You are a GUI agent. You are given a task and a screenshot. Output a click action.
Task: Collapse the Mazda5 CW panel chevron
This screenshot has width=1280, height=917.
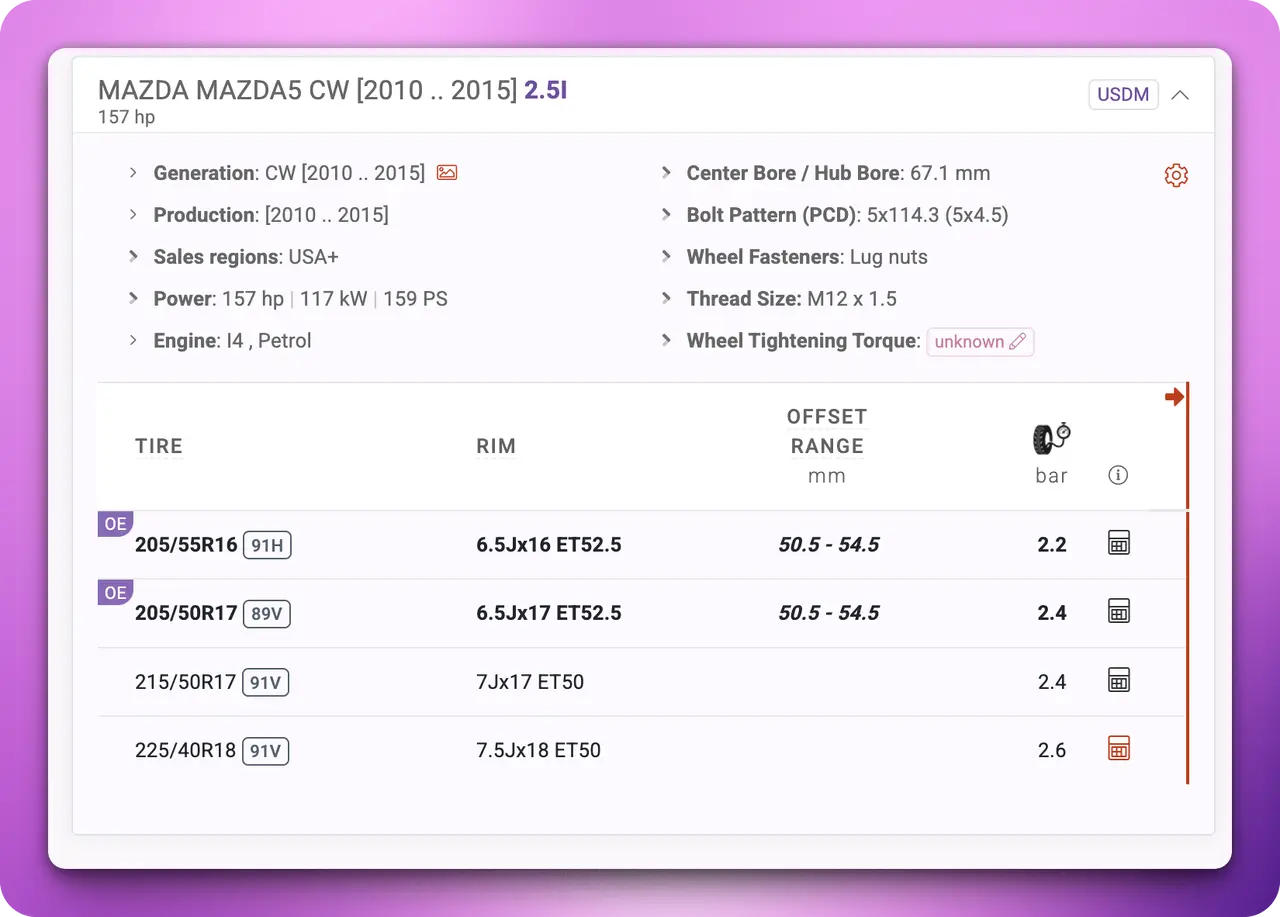point(1180,95)
